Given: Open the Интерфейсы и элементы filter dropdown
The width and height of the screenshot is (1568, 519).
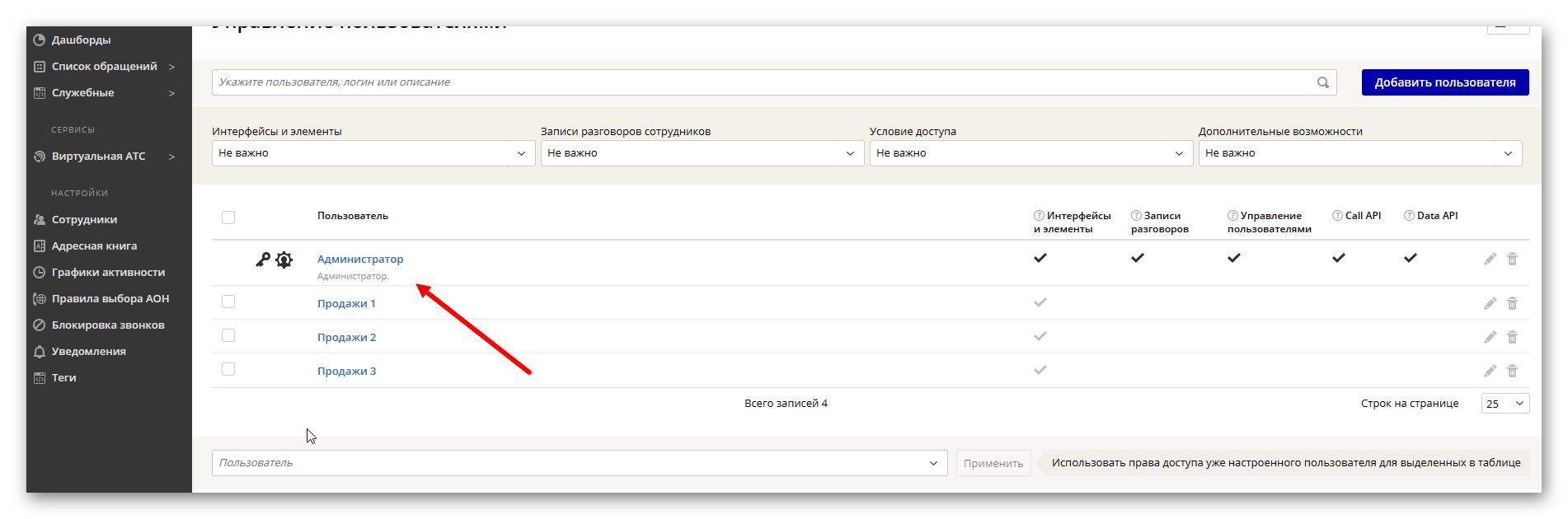Looking at the screenshot, I should 373,153.
